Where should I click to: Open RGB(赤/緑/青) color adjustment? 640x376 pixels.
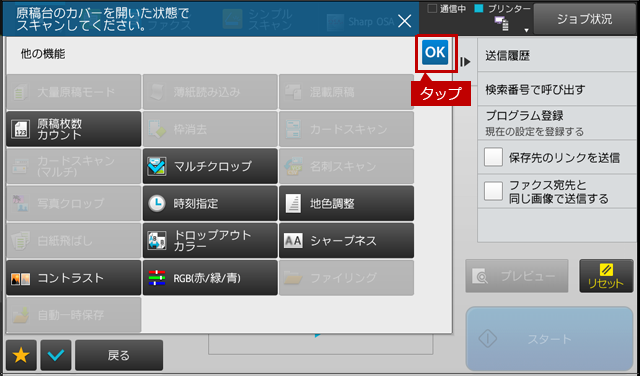210,278
